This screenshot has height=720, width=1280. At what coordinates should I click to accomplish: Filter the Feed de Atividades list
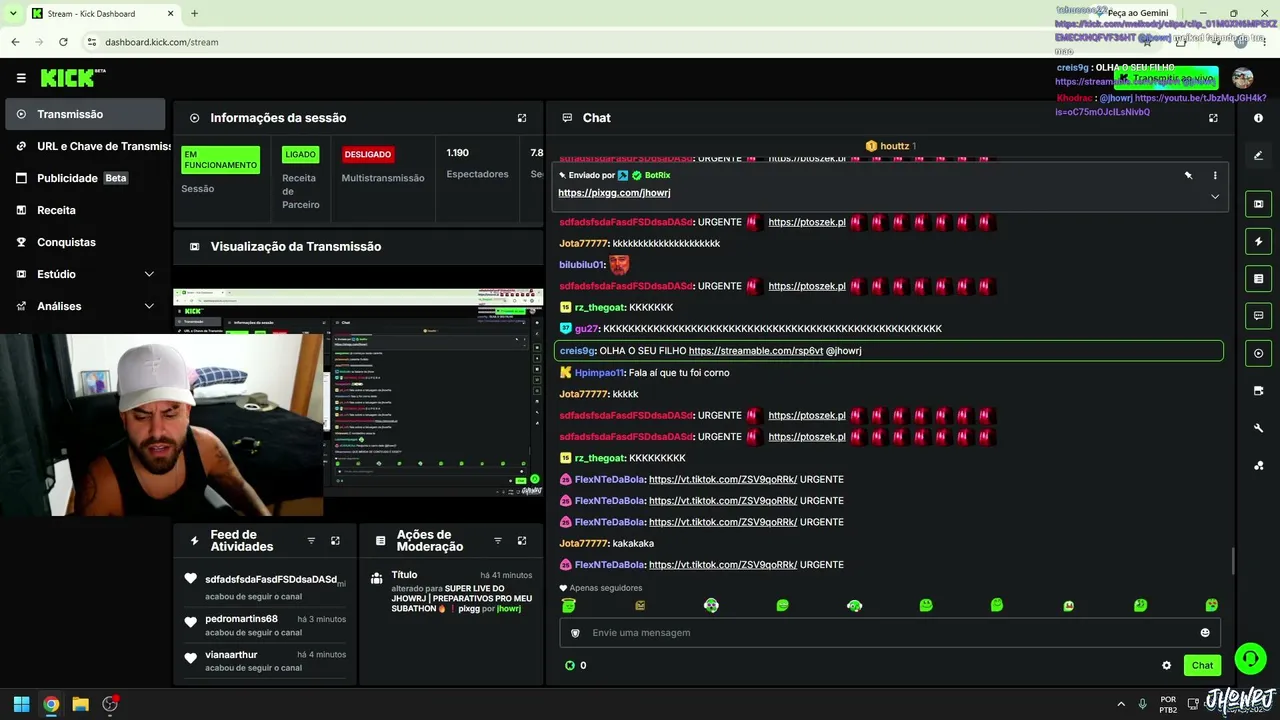pos(311,541)
